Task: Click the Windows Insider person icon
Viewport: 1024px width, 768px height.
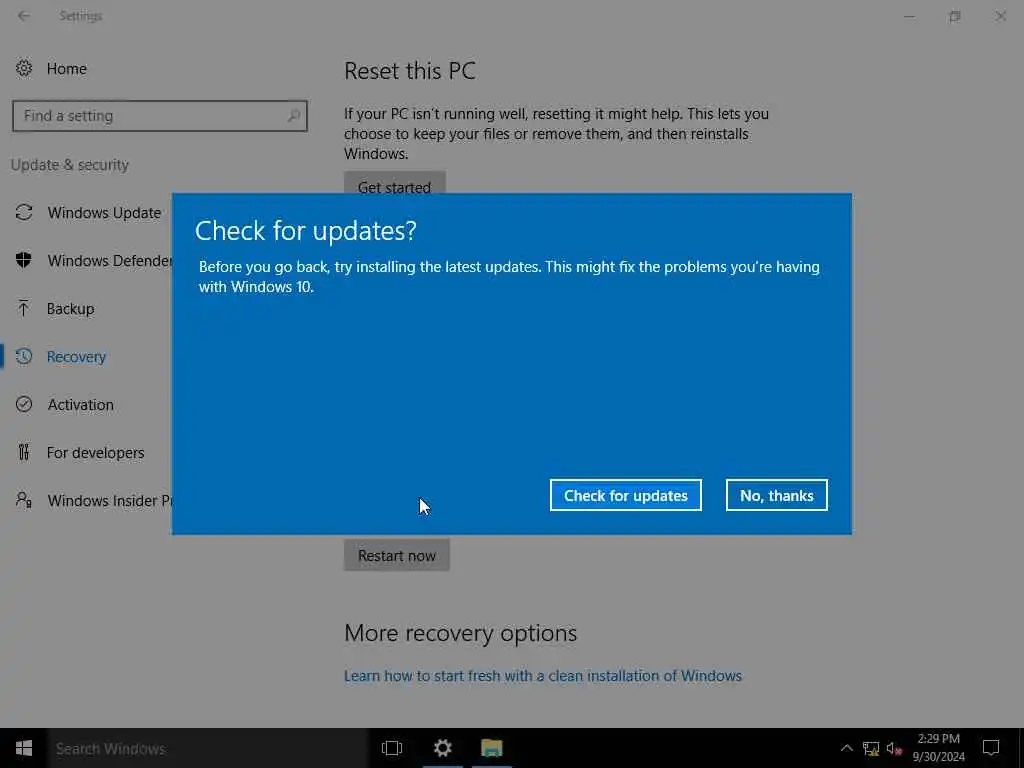Action: [24, 500]
